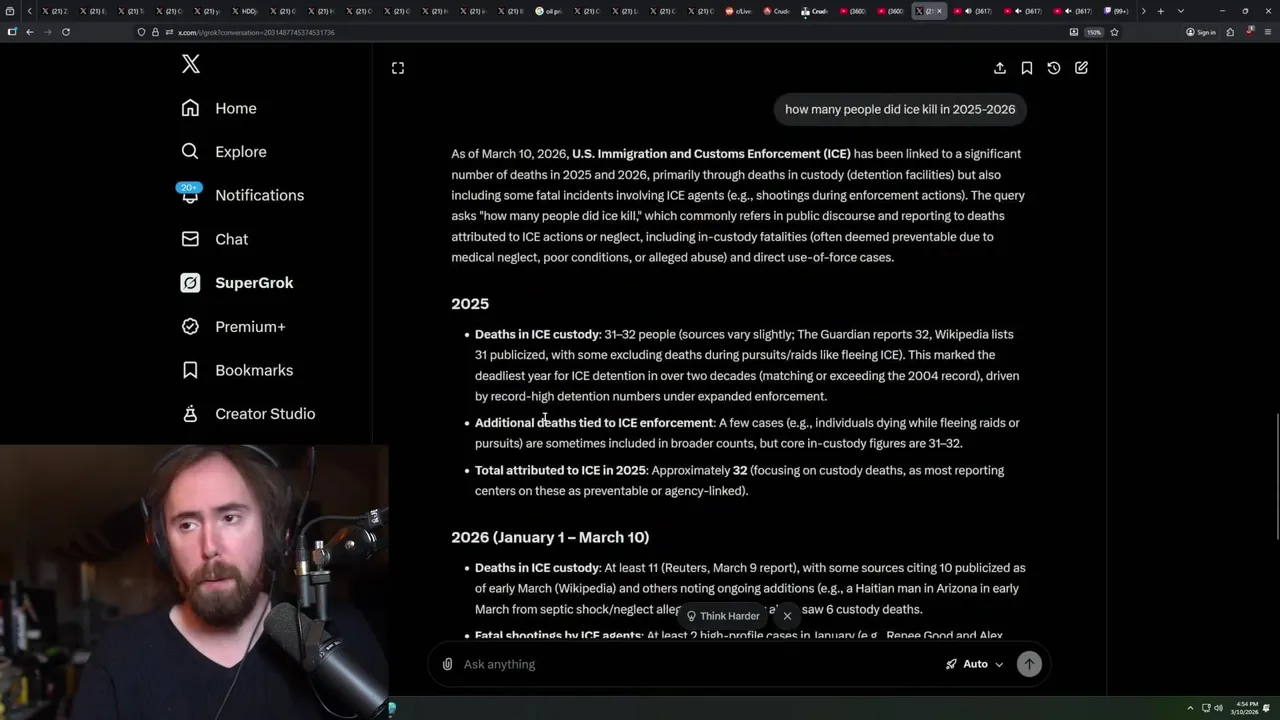The image size is (1280, 720).
Task: Click the Bookmarks ribbon icon
Action: [190, 370]
